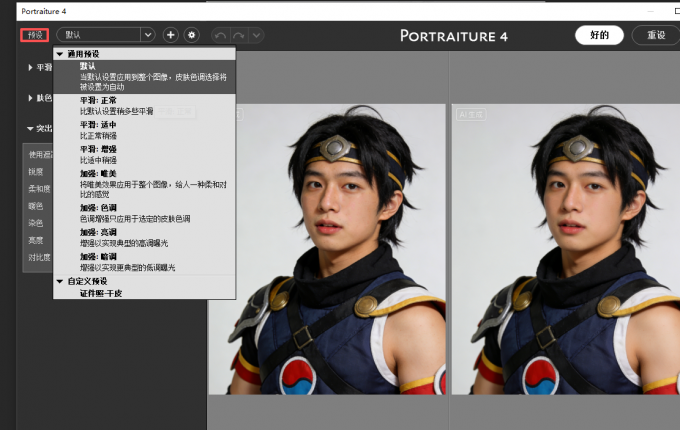Collapse the 通用预设 group
The width and height of the screenshot is (680, 430).
59,54
